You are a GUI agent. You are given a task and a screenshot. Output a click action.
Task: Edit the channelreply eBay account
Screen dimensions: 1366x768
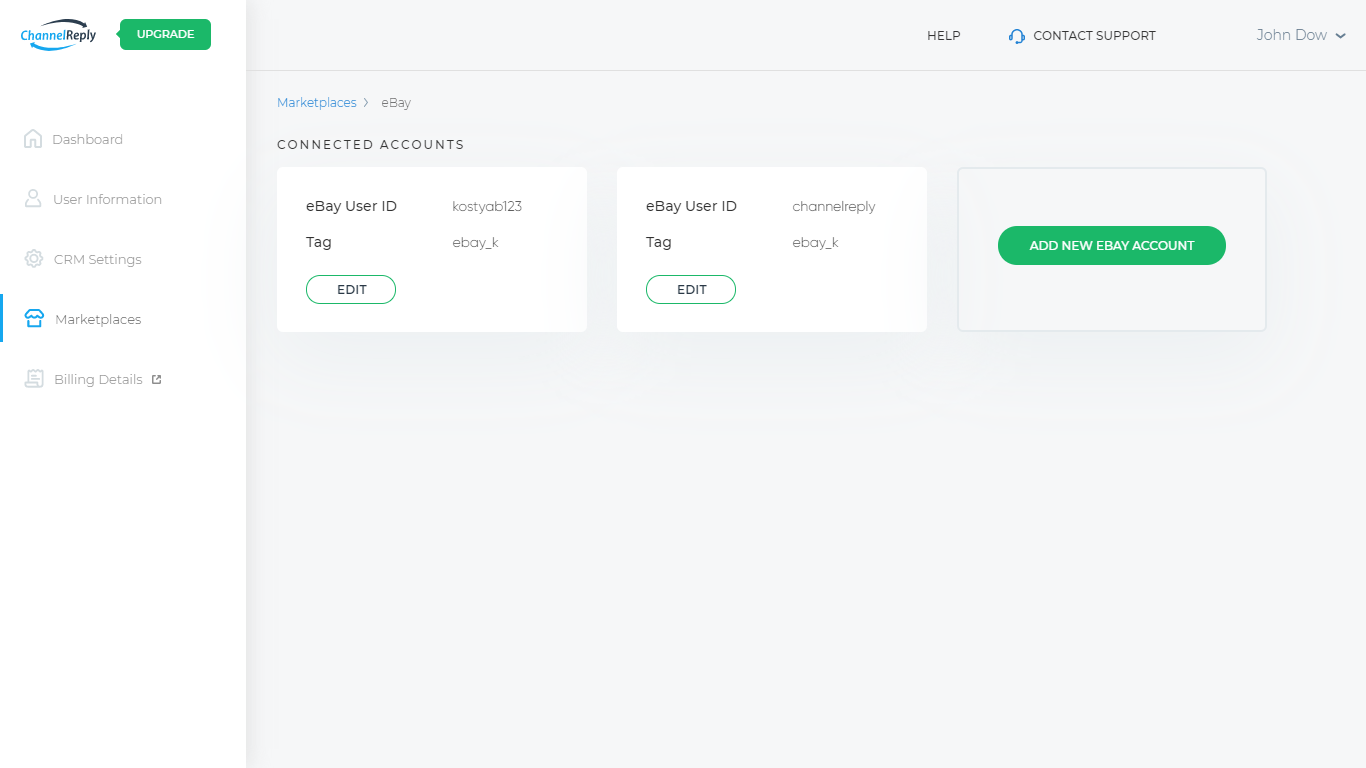pos(691,290)
